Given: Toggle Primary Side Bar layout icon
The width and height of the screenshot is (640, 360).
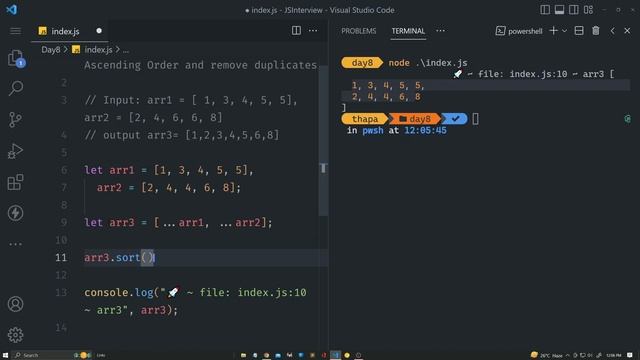Looking at the screenshot, I should point(545,9).
